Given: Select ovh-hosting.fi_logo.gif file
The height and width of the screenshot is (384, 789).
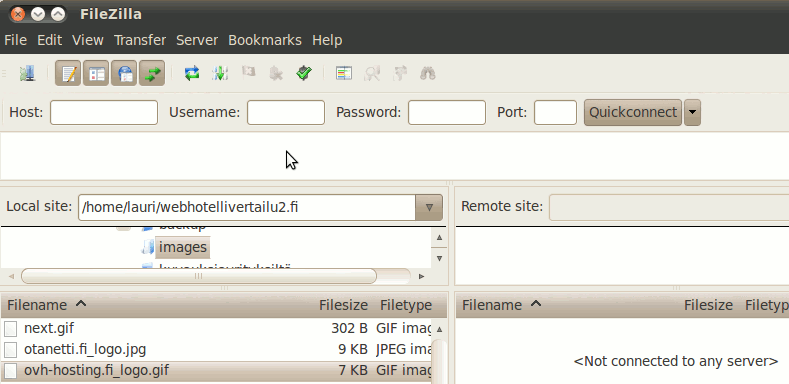Looking at the screenshot, I should [x=97, y=370].
